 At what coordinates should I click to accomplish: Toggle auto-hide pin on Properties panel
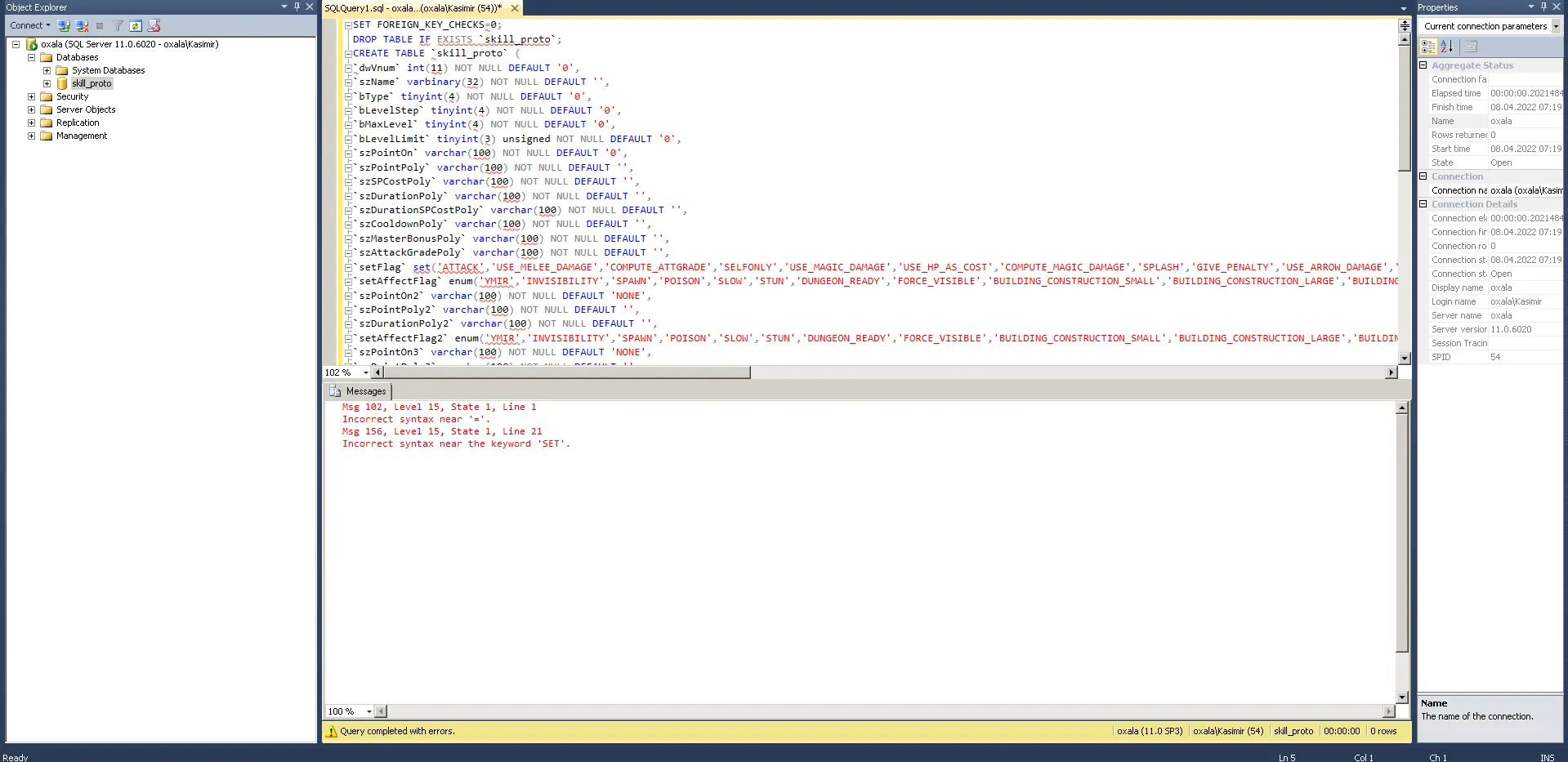(1543, 7)
